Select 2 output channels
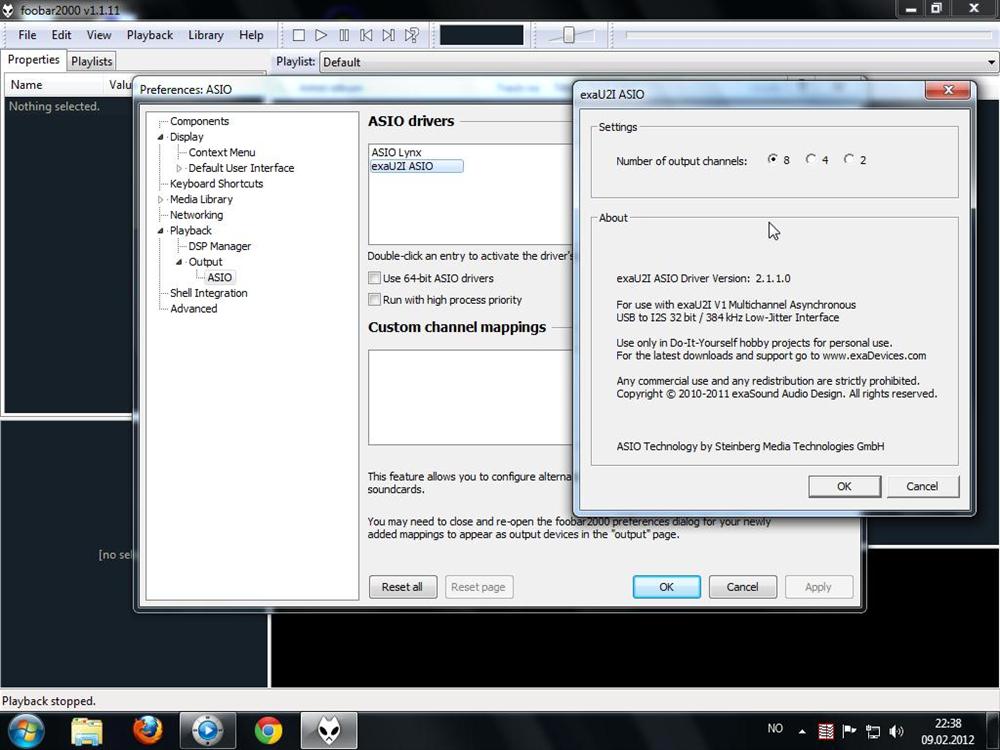Screen dimensions: 1000x750 (x=849, y=159)
